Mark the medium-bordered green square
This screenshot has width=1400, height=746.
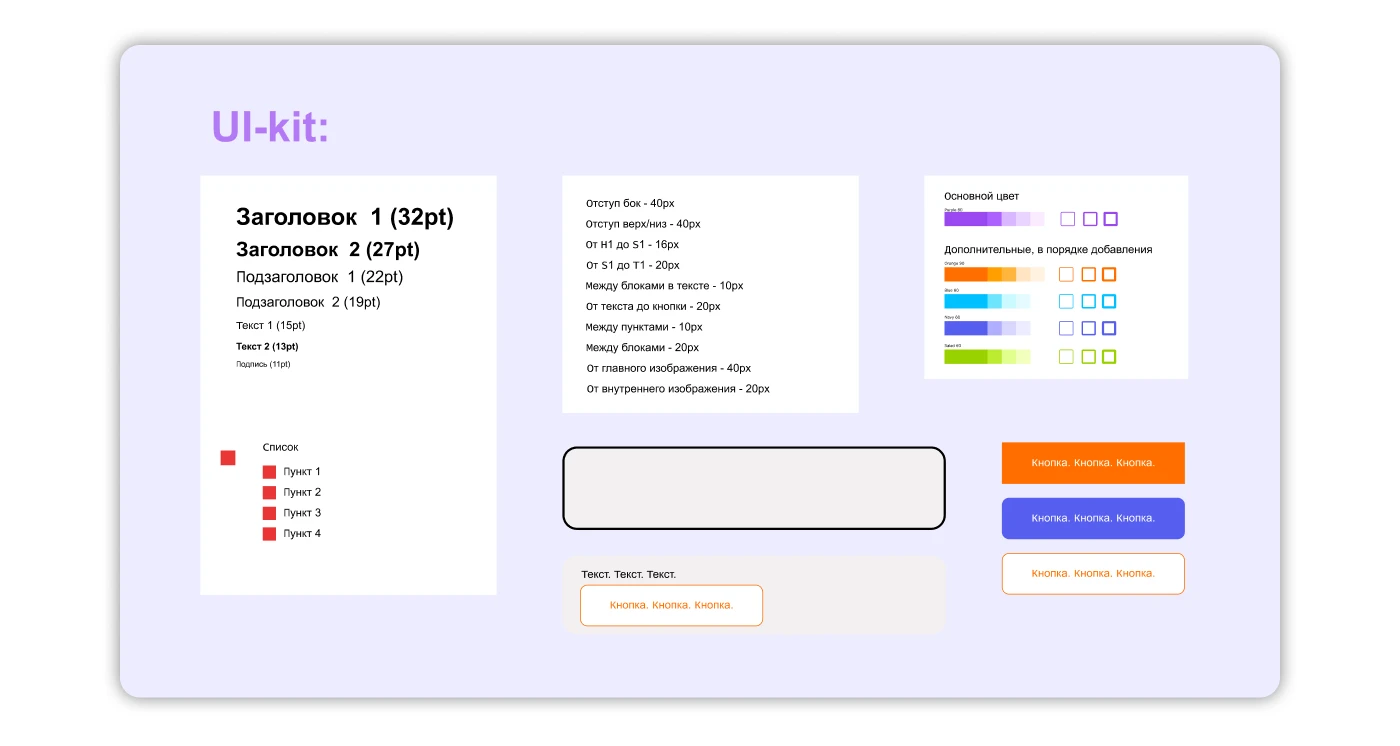1088,357
